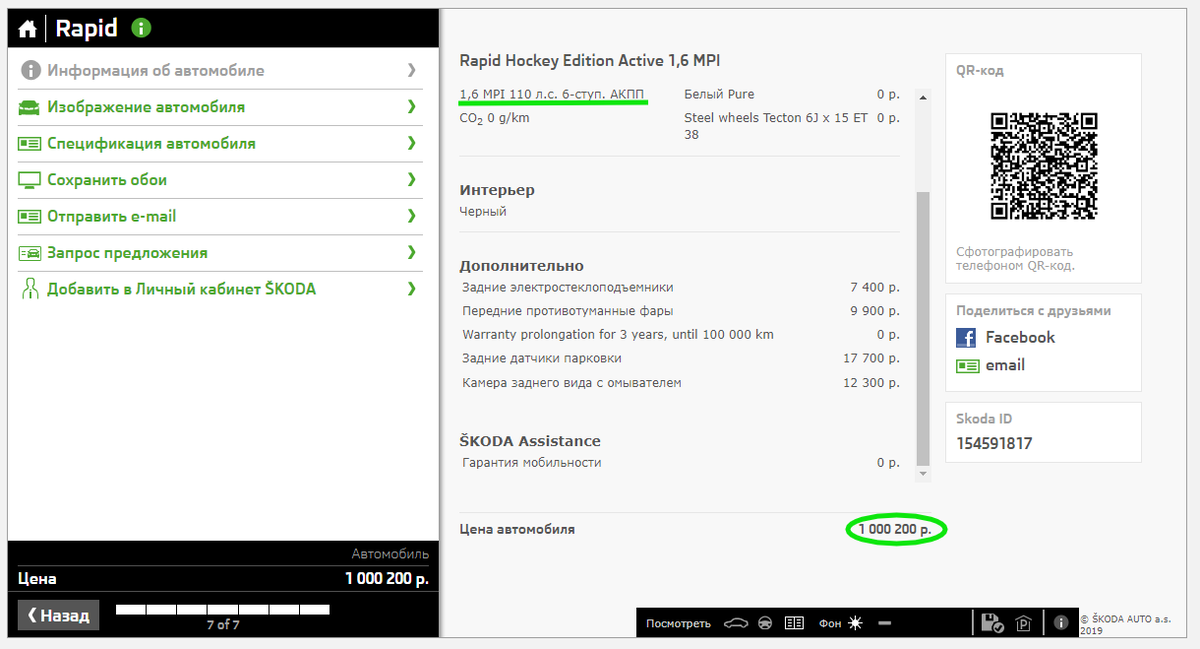Click the car sofa icon for 'Изображение автомобиля'
Image resolution: width=1200 pixels, height=649 pixels.
tap(29, 107)
